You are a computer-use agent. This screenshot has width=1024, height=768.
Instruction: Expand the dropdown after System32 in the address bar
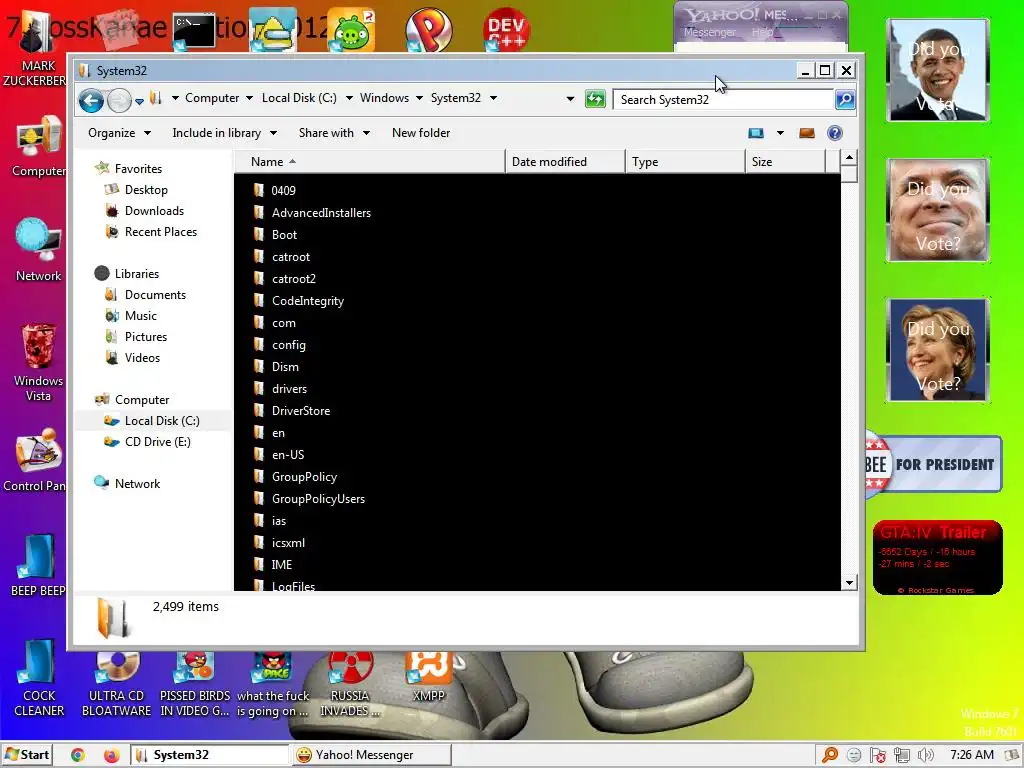493,98
